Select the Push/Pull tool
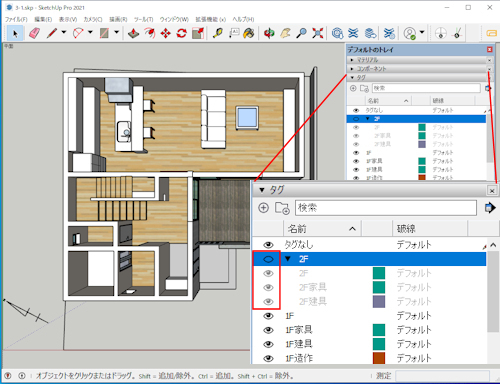 [x=133, y=33]
